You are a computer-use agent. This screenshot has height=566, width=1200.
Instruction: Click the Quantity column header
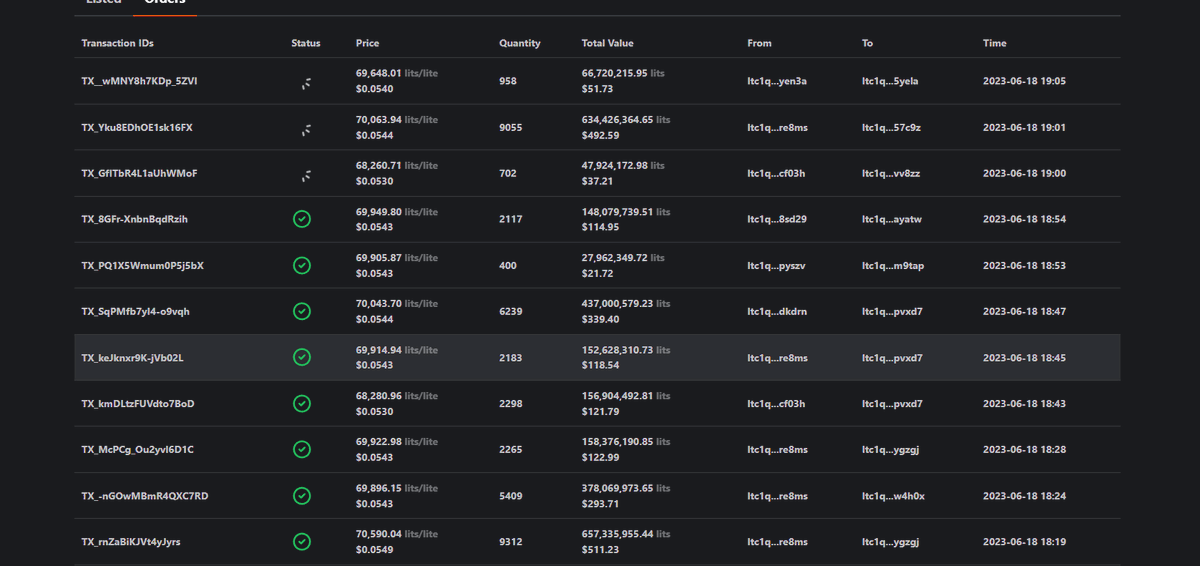[x=520, y=43]
